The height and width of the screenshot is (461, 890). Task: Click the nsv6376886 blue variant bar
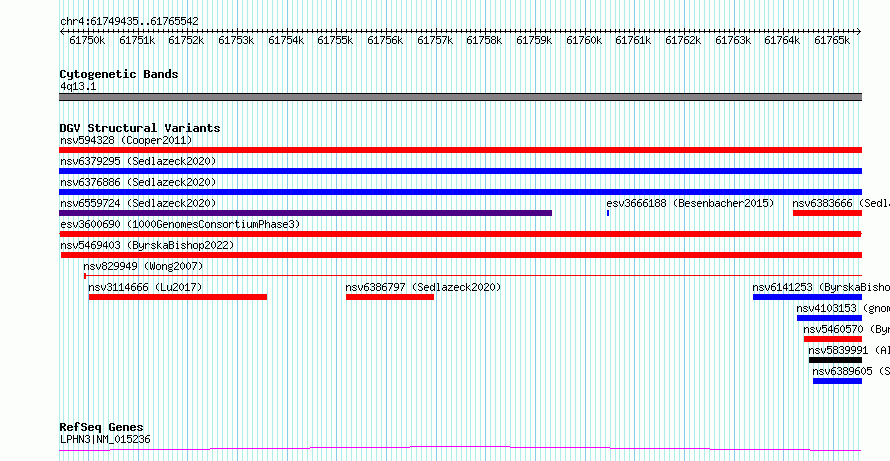click(x=460, y=192)
